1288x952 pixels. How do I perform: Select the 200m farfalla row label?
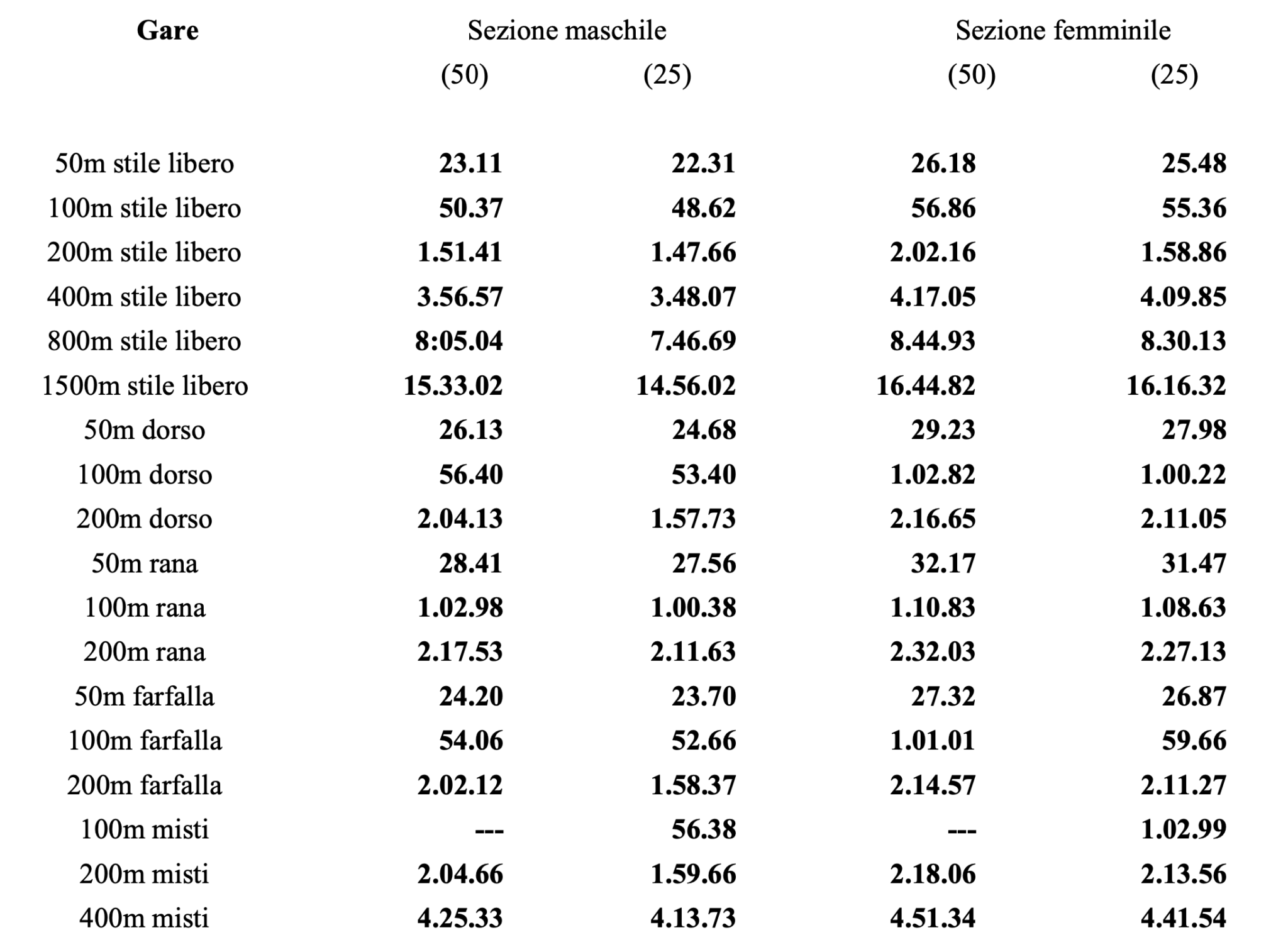145,785
